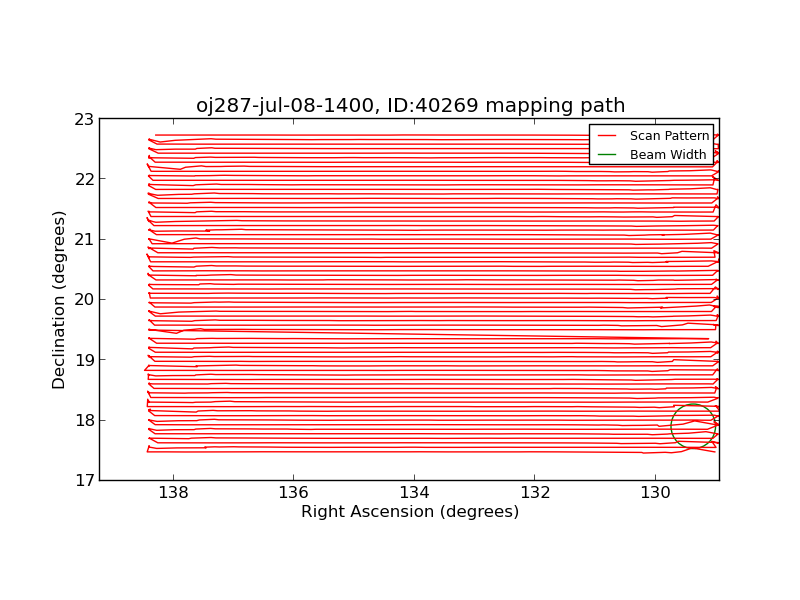This screenshot has width=800, height=600.
Task: Click the y-axis tick label 23
Action: pyautogui.click(x=85, y=119)
